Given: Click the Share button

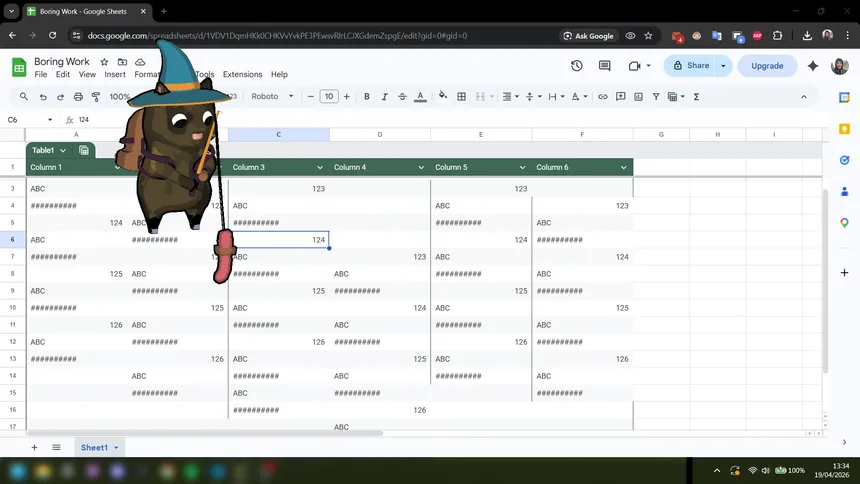Looking at the screenshot, I should (x=690, y=66).
